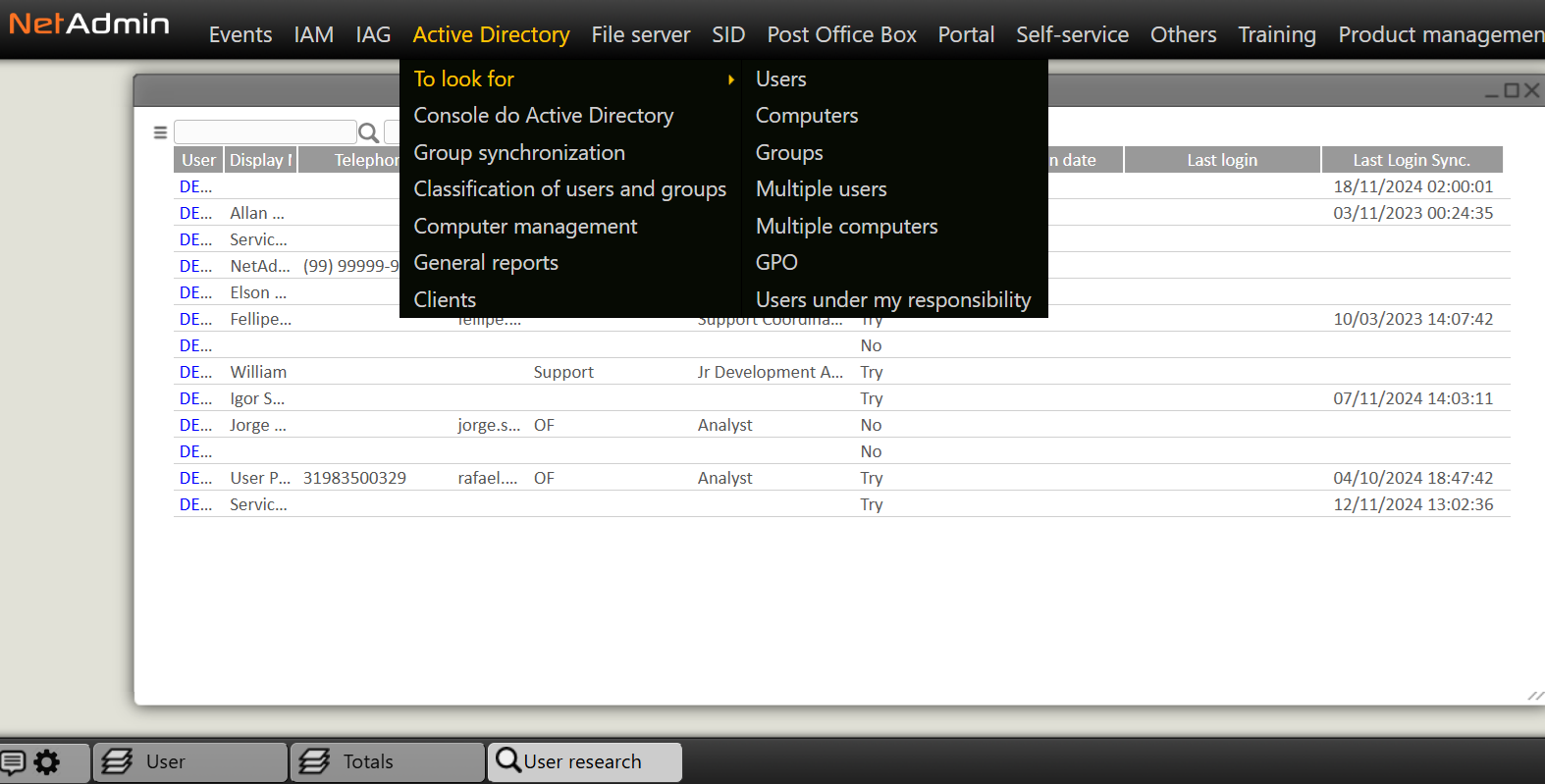Open the chat messages icon in taskbar

click(14, 761)
